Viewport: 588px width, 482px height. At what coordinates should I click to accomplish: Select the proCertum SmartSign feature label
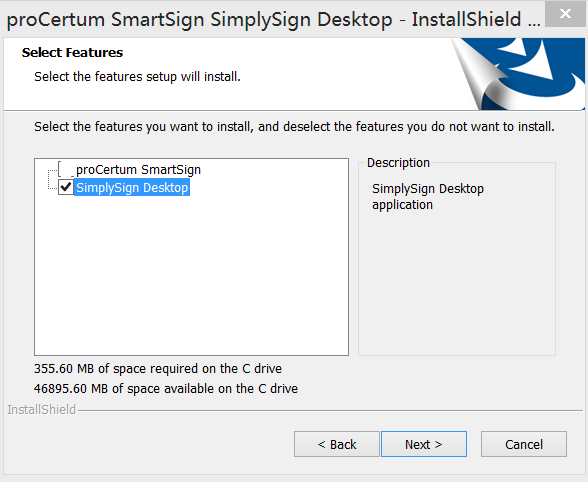(x=138, y=170)
